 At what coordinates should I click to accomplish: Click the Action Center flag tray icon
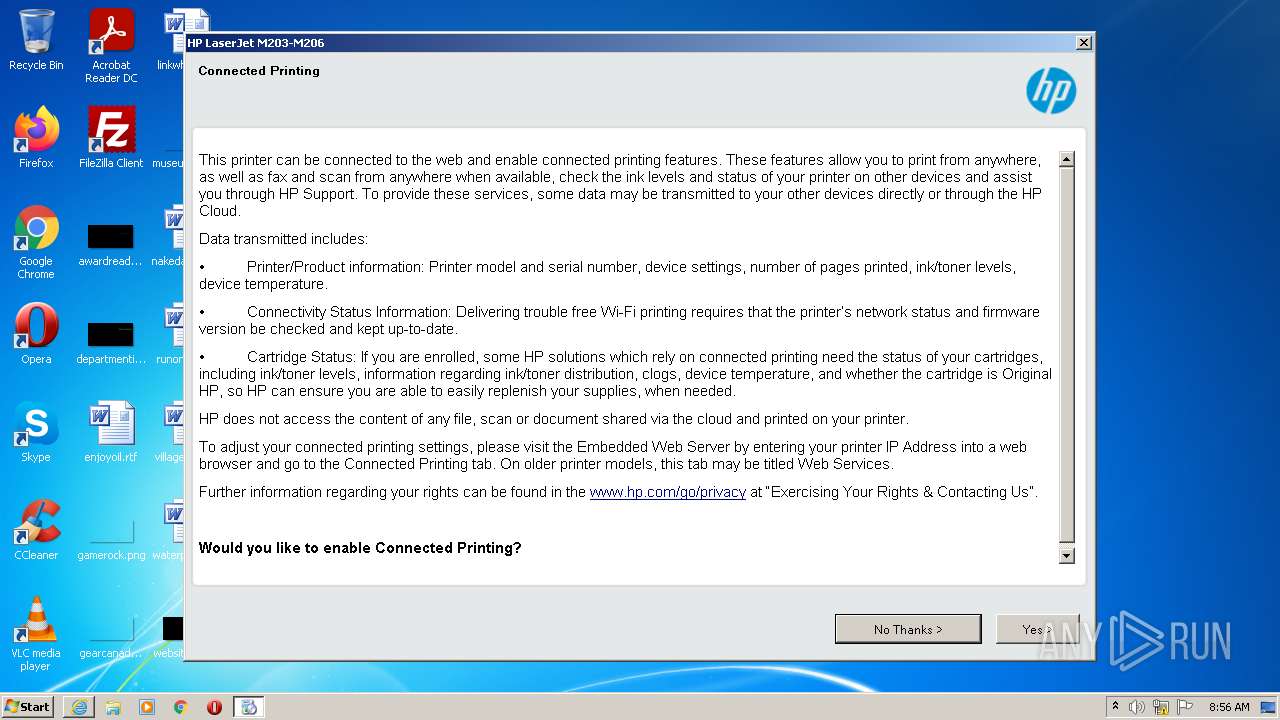1185,707
